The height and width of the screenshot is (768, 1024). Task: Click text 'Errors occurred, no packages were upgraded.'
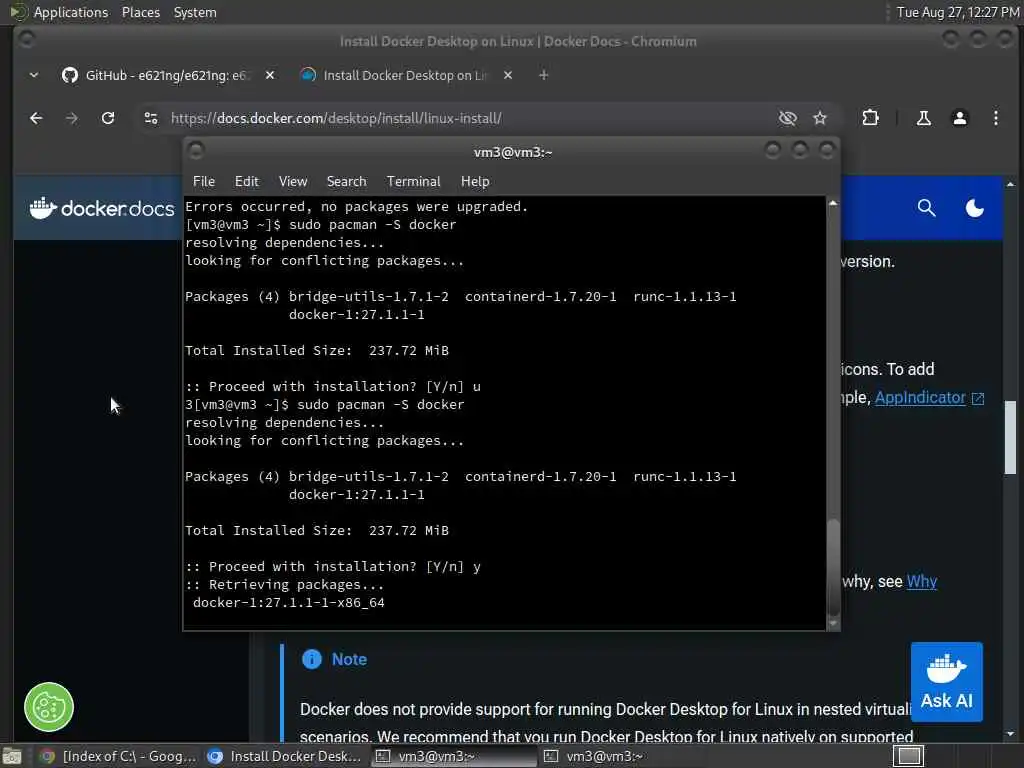click(x=357, y=206)
